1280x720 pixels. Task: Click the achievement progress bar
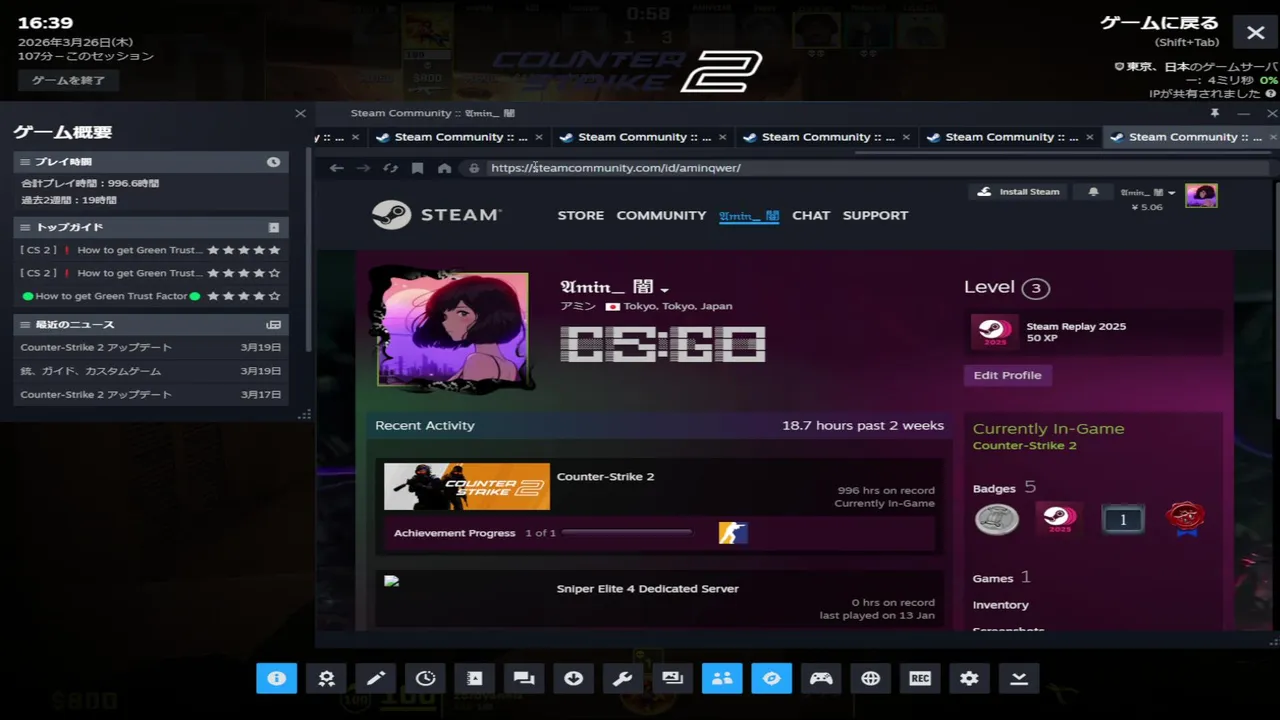(x=626, y=533)
